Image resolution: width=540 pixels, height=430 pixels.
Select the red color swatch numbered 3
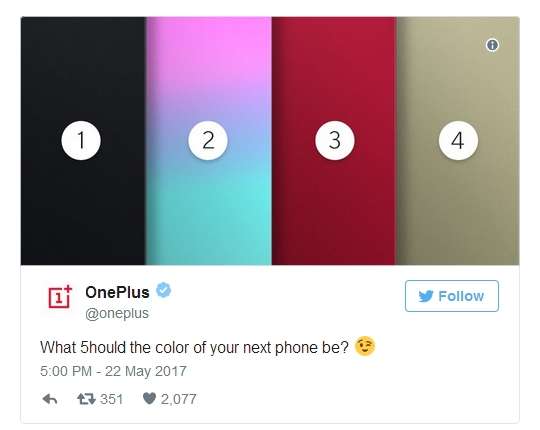(334, 141)
